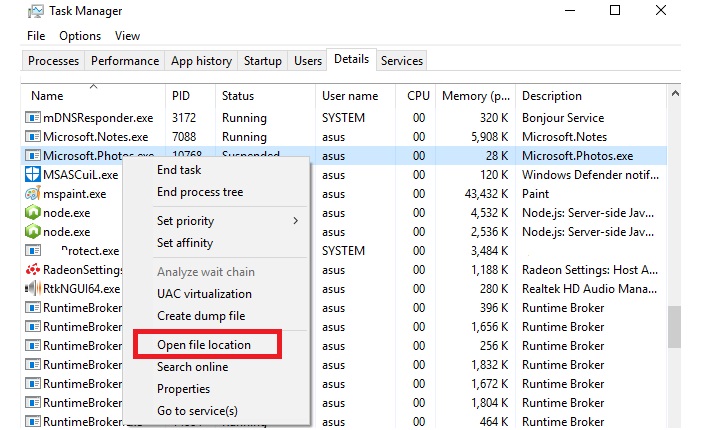
Task: Select the mDNSResponder.exe row
Action: 344,118
